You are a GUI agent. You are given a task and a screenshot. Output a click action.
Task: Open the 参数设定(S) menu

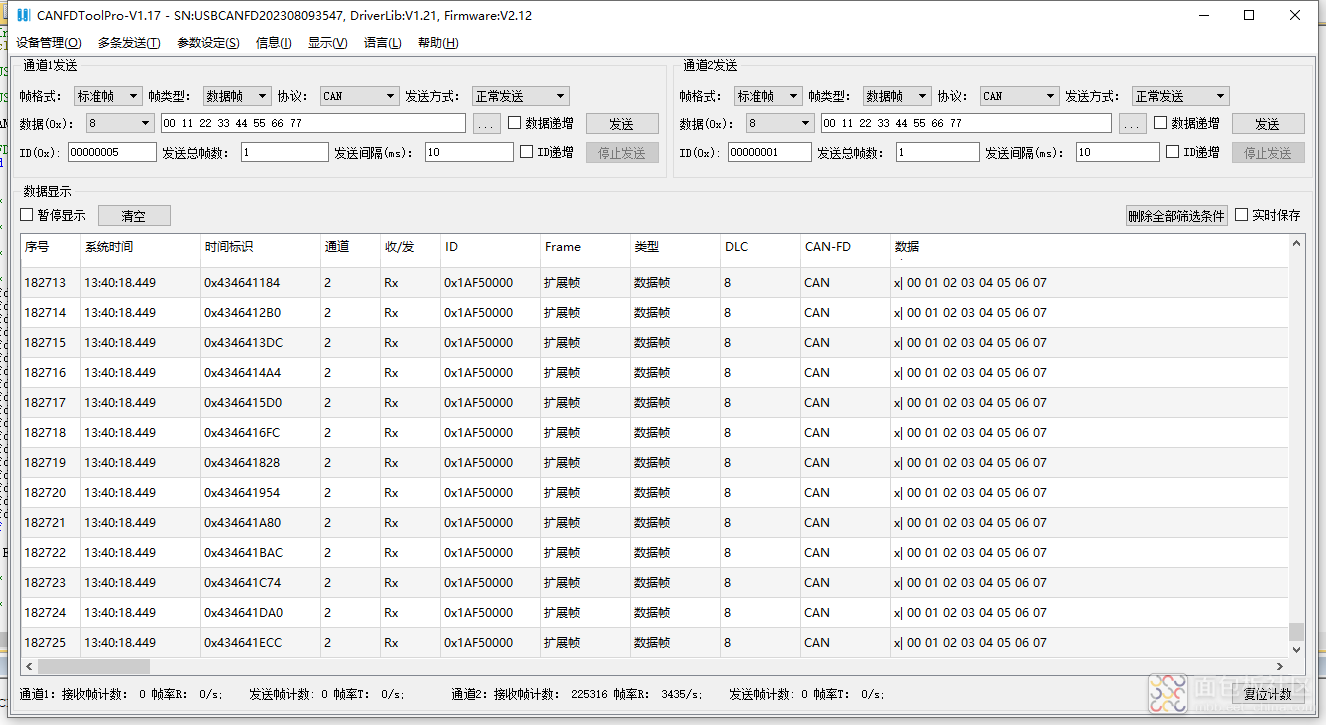pyautogui.click(x=208, y=43)
